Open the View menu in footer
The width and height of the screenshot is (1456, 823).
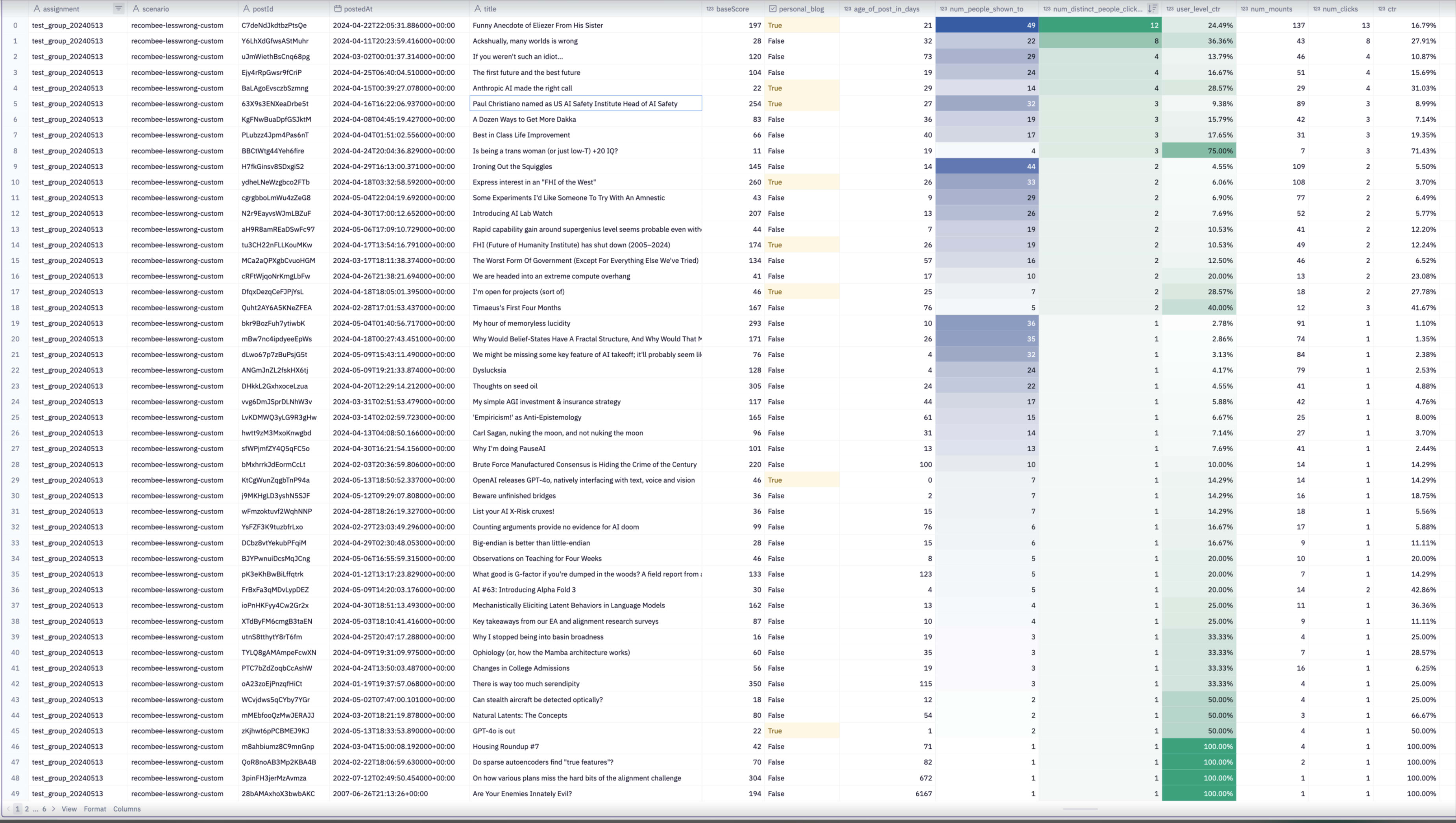69,809
